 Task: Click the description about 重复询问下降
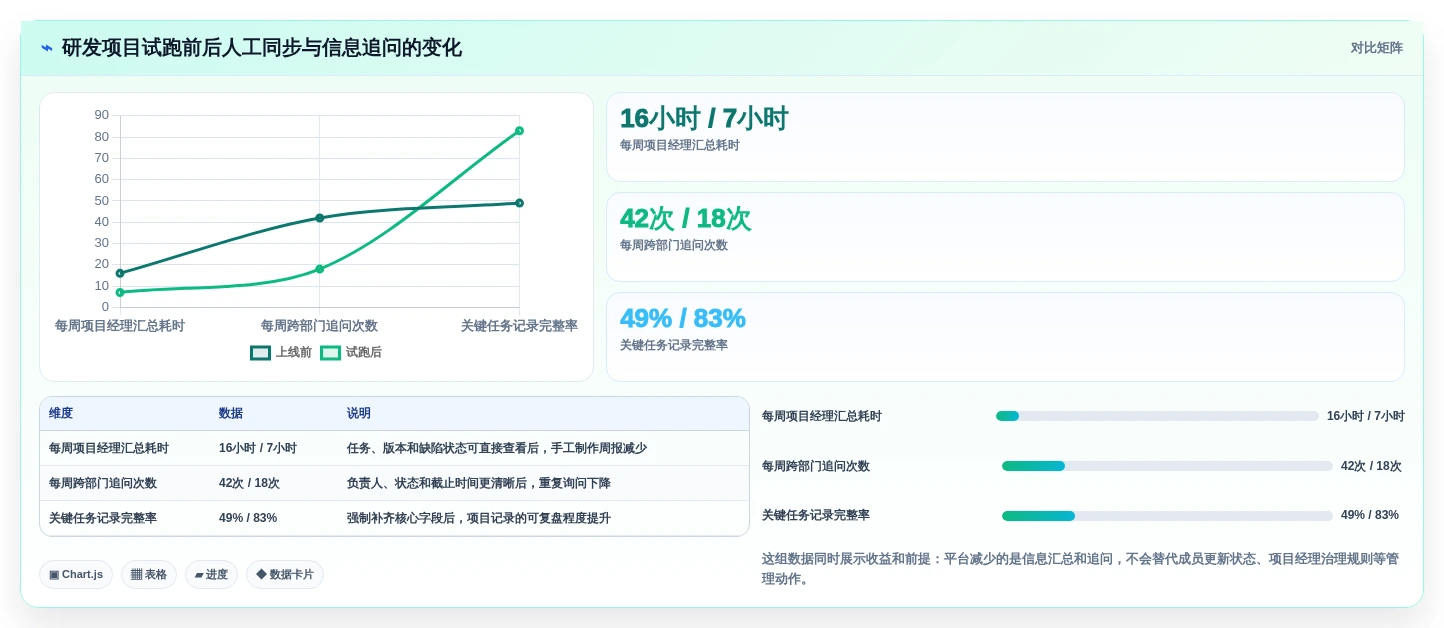(479, 483)
